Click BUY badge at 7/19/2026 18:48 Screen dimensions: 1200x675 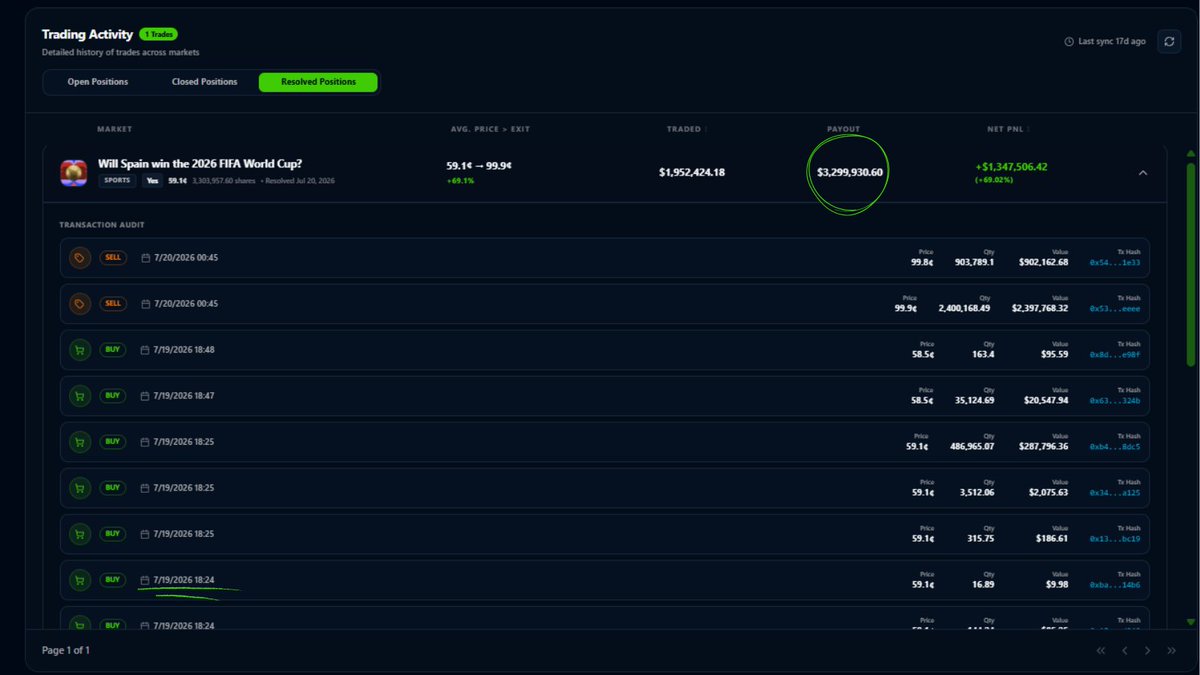(x=112, y=350)
